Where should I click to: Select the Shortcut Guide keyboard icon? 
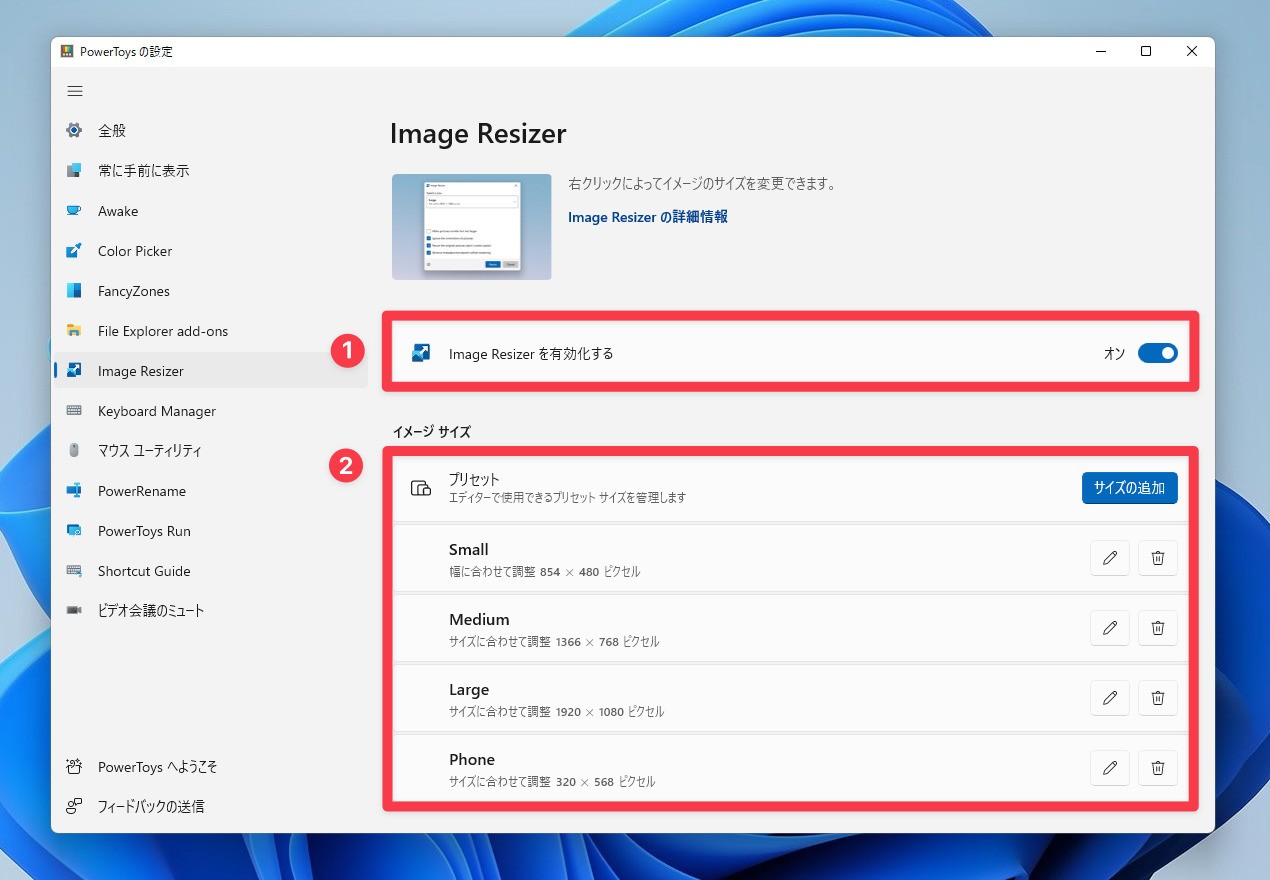click(x=74, y=571)
